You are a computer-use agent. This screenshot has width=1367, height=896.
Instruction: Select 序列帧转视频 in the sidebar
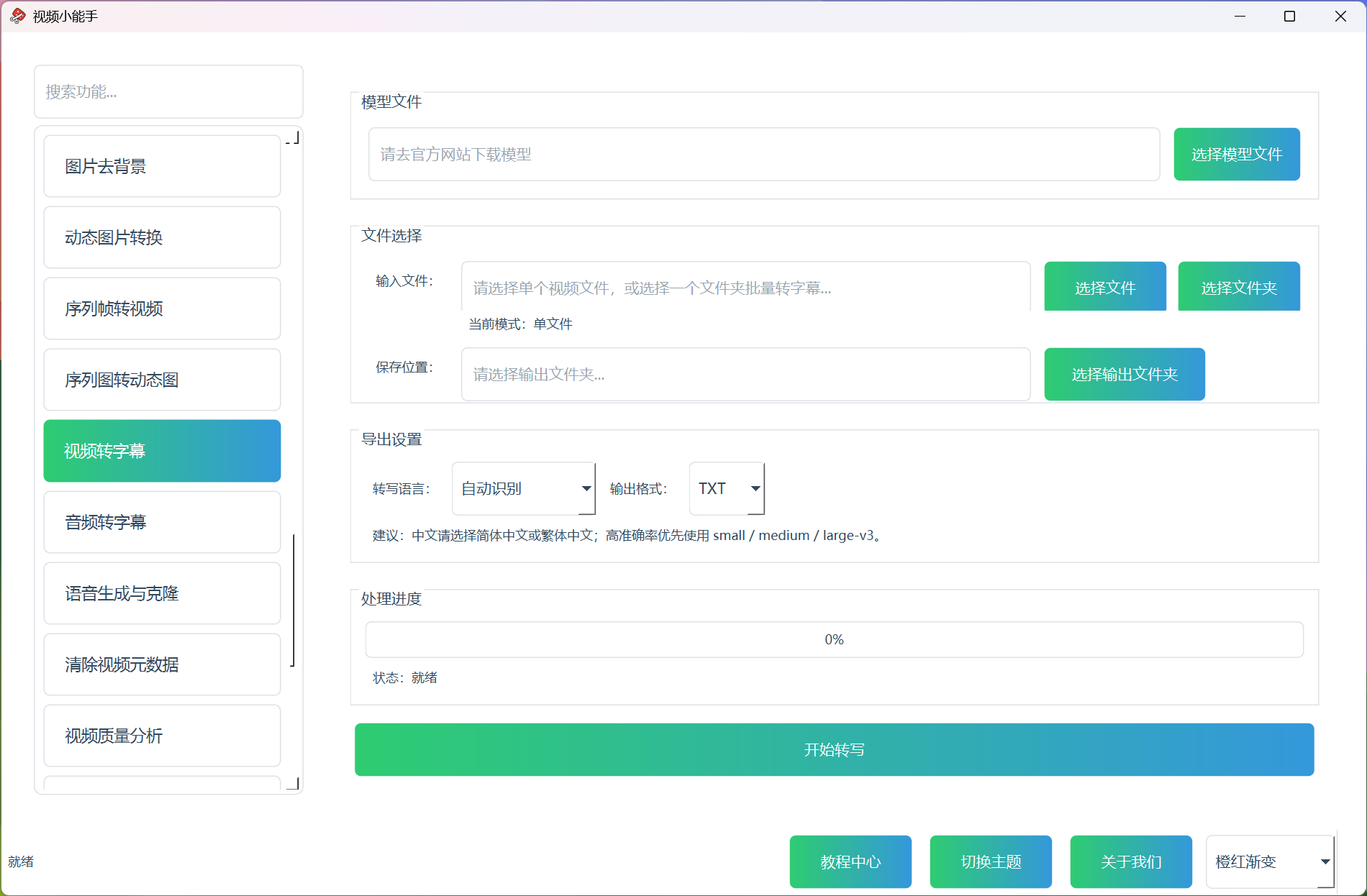pyautogui.click(x=162, y=308)
